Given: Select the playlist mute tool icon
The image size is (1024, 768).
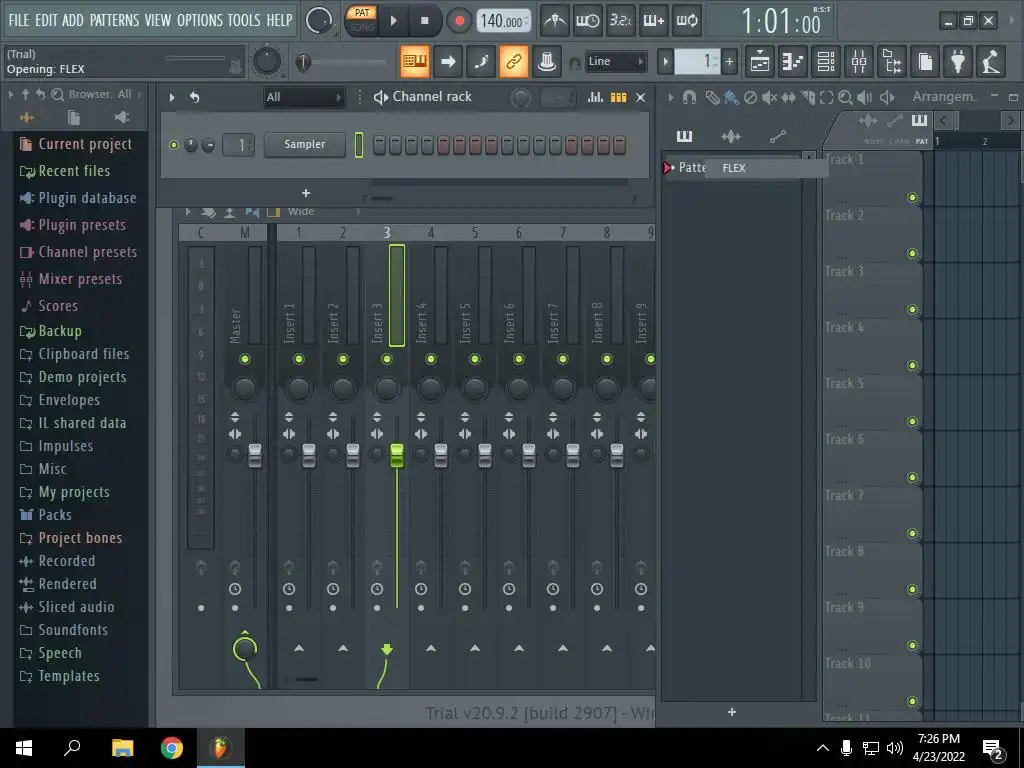Looking at the screenshot, I should click(x=769, y=98).
